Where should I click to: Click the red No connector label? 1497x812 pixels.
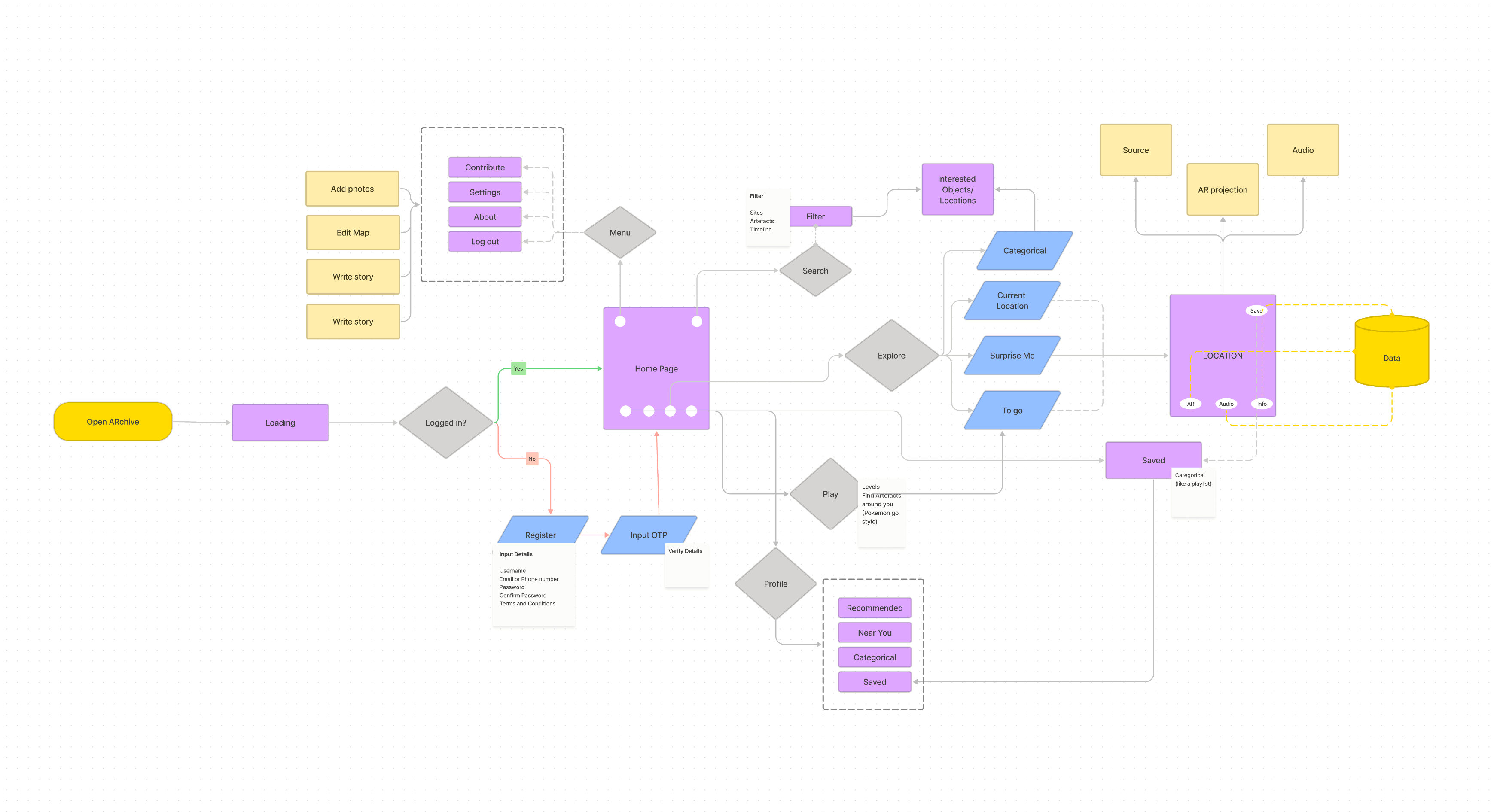(x=532, y=459)
